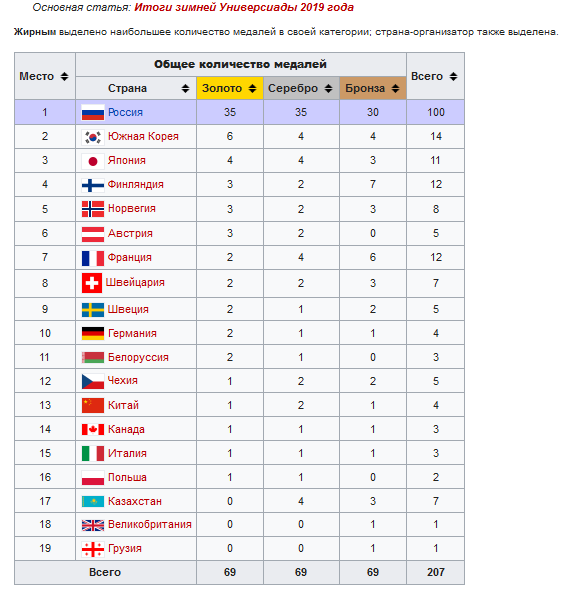The height and width of the screenshot is (615, 562).
Task: Sort by Серебро column arrows
Action: click(x=328, y=88)
